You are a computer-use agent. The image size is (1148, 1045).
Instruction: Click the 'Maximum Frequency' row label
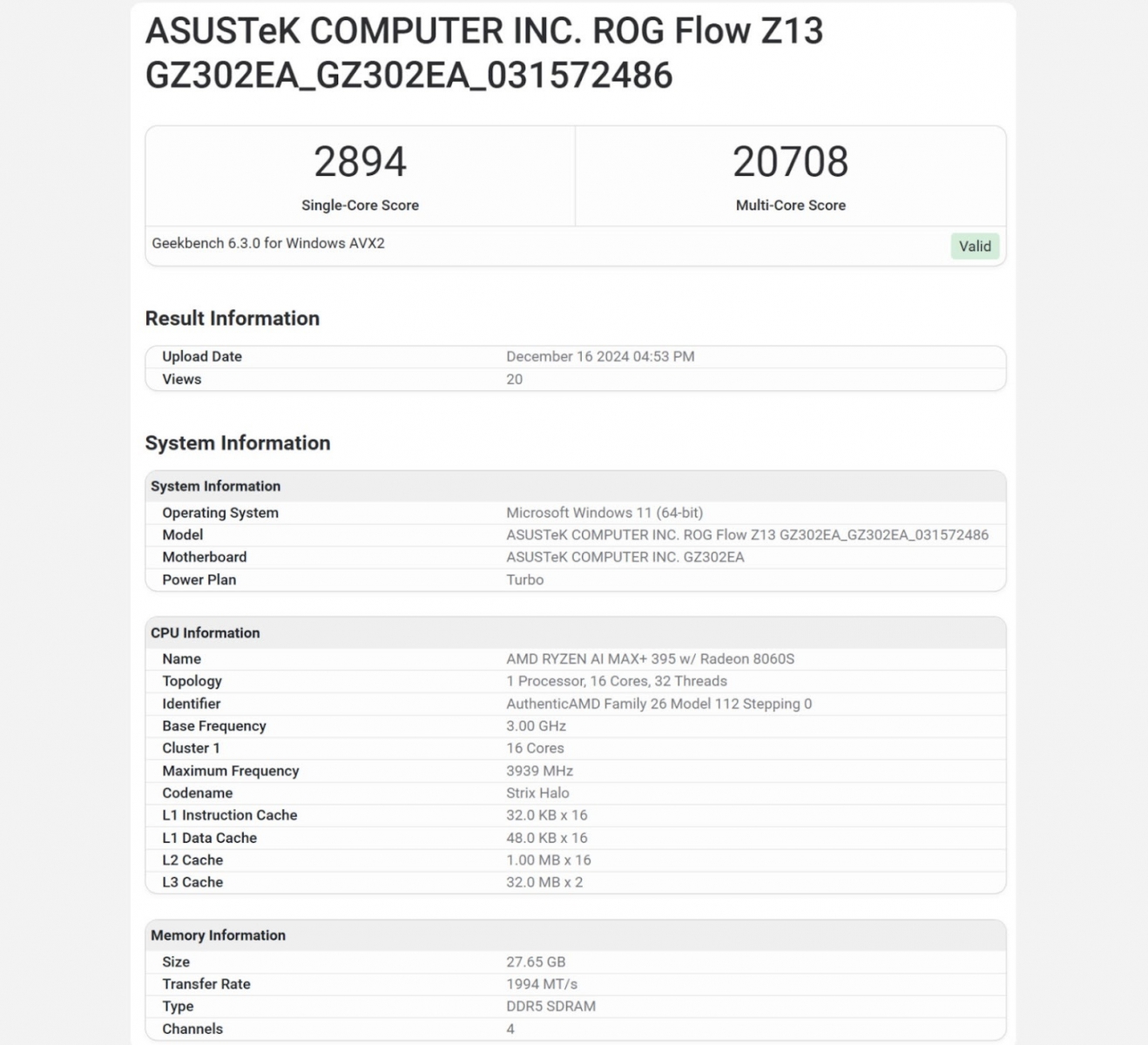[x=230, y=771]
